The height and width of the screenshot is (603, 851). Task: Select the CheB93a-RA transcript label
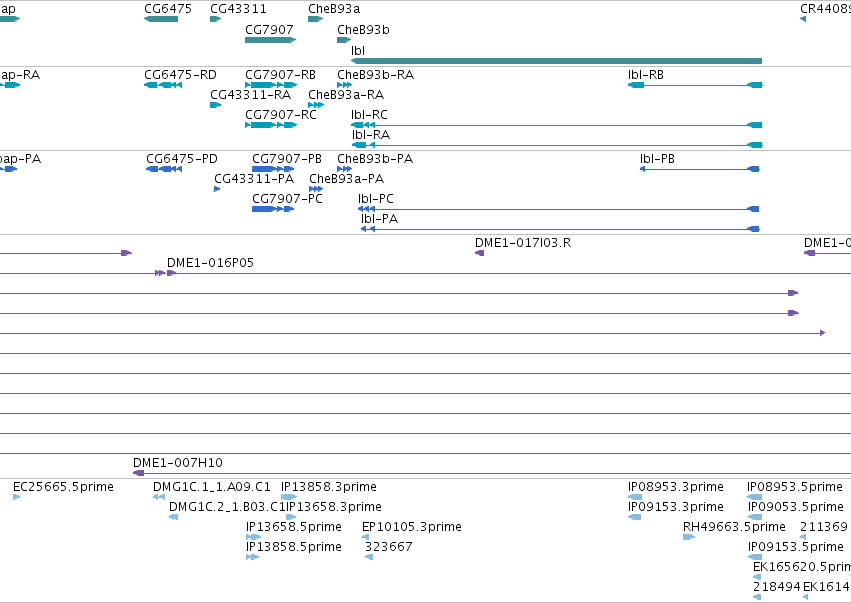346,95
